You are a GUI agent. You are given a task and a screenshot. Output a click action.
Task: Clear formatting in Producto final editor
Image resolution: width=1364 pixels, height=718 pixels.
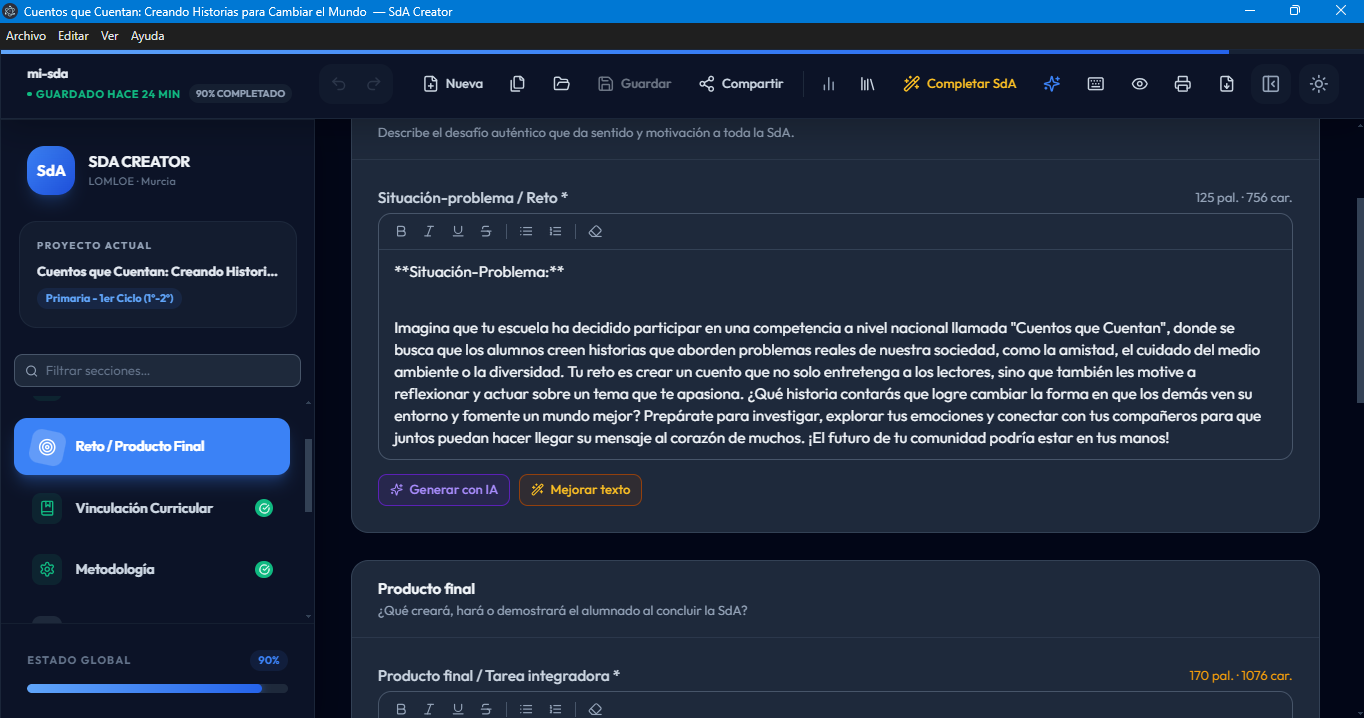point(595,709)
